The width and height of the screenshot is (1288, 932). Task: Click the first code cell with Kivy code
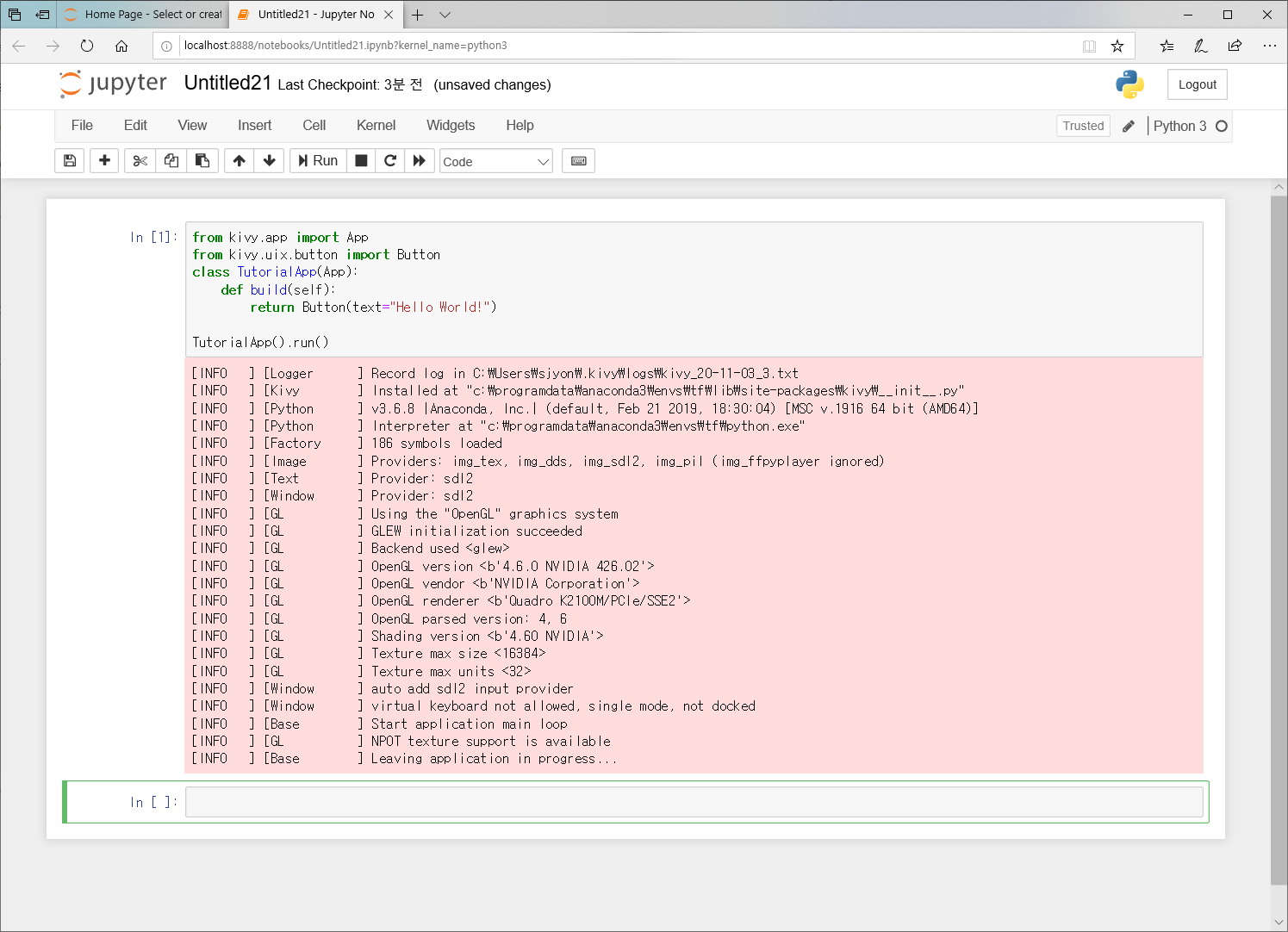point(694,289)
